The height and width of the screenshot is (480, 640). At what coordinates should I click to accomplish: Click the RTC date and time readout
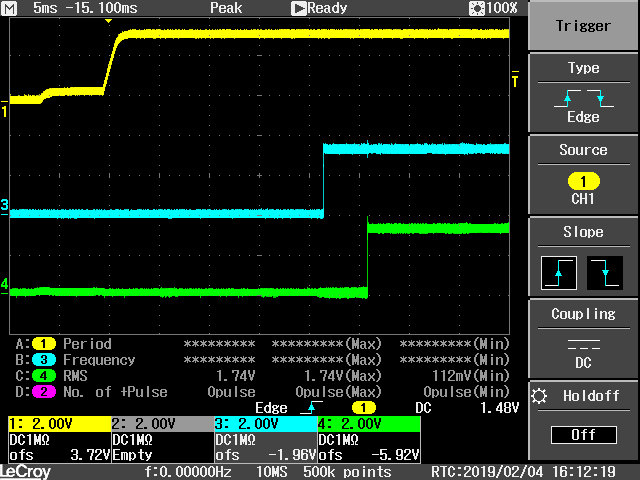click(x=523, y=472)
